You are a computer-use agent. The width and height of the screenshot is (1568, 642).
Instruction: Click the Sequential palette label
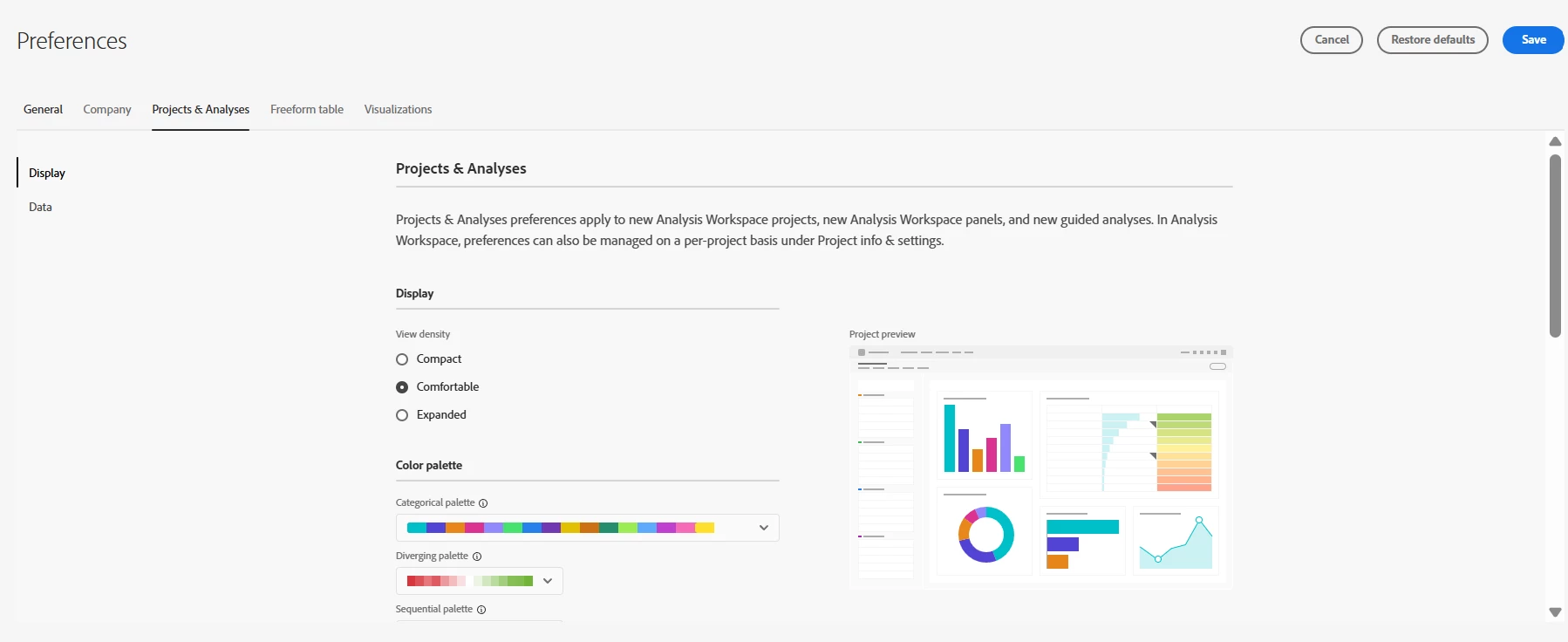coord(434,609)
